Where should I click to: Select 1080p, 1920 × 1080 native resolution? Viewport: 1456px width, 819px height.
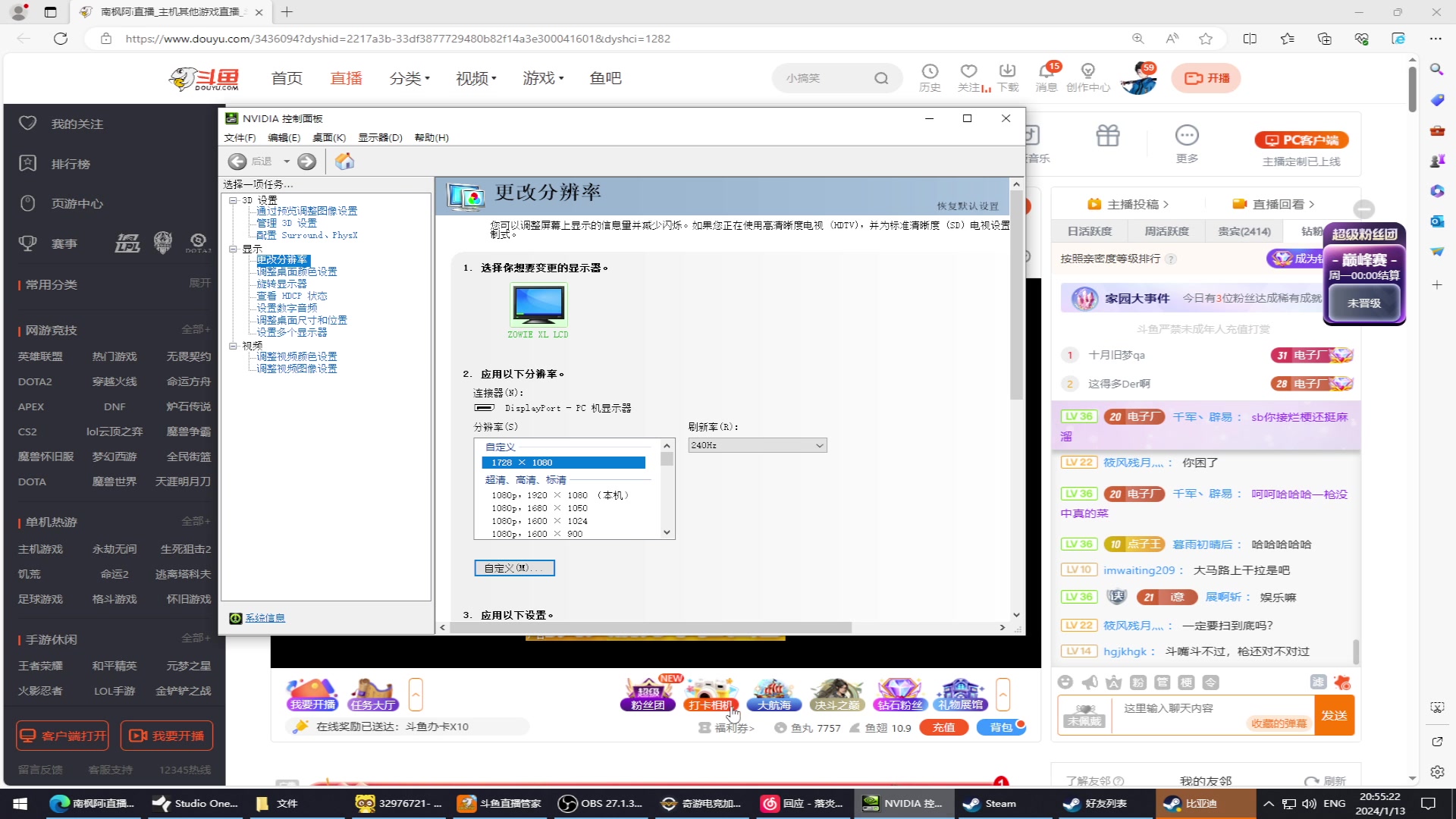pos(560,495)
